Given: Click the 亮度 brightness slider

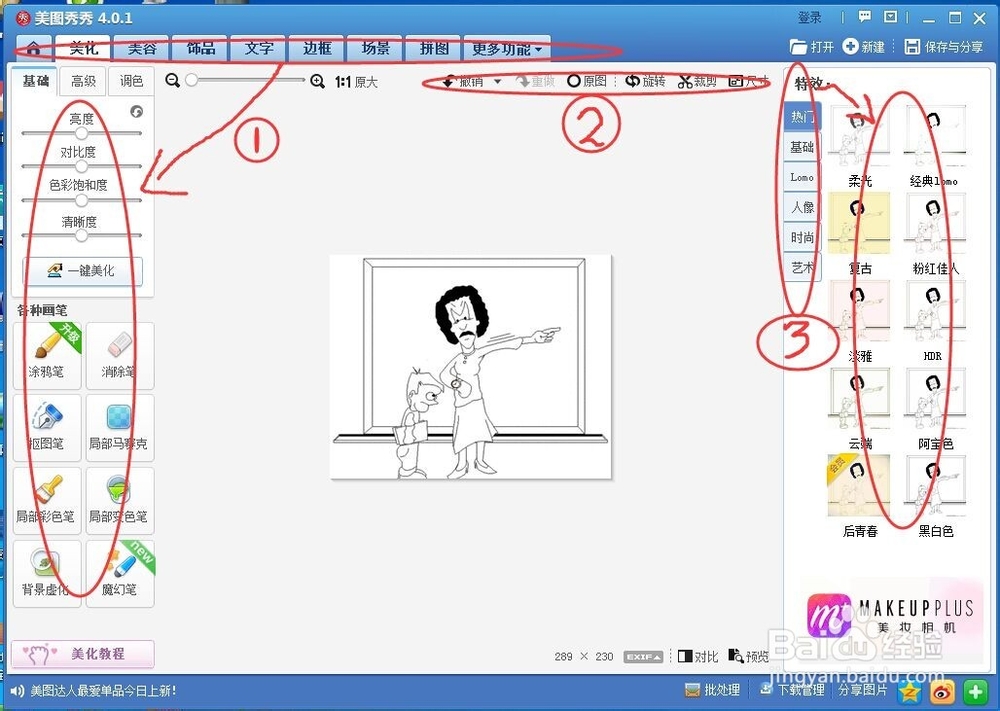Looking at the screenshot, I should (x=81, y=133).
